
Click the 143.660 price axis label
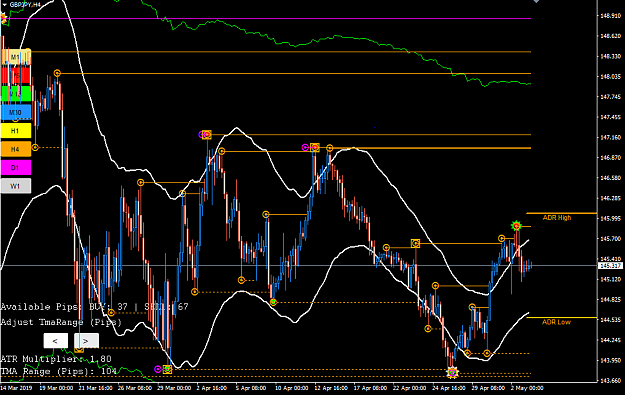[610, 381]
